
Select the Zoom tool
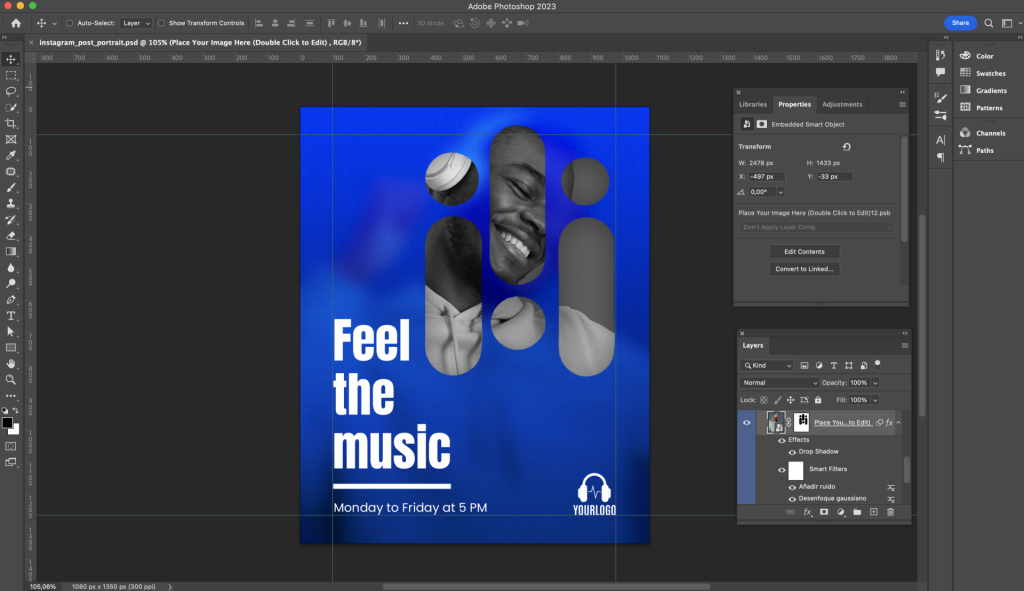[x=11, y=379]
